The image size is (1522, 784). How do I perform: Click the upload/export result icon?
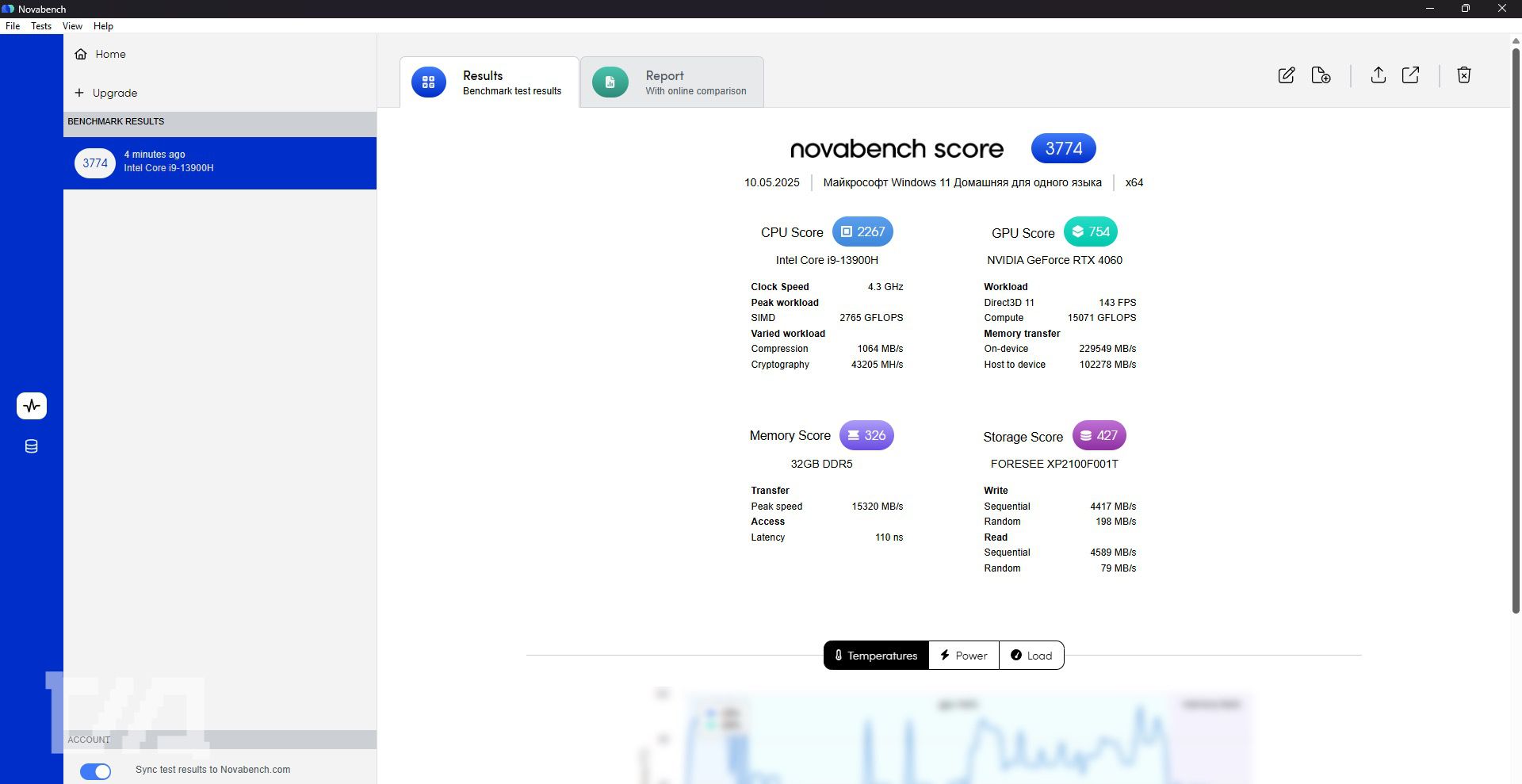pyautogui.click(x=1379, y=75)
